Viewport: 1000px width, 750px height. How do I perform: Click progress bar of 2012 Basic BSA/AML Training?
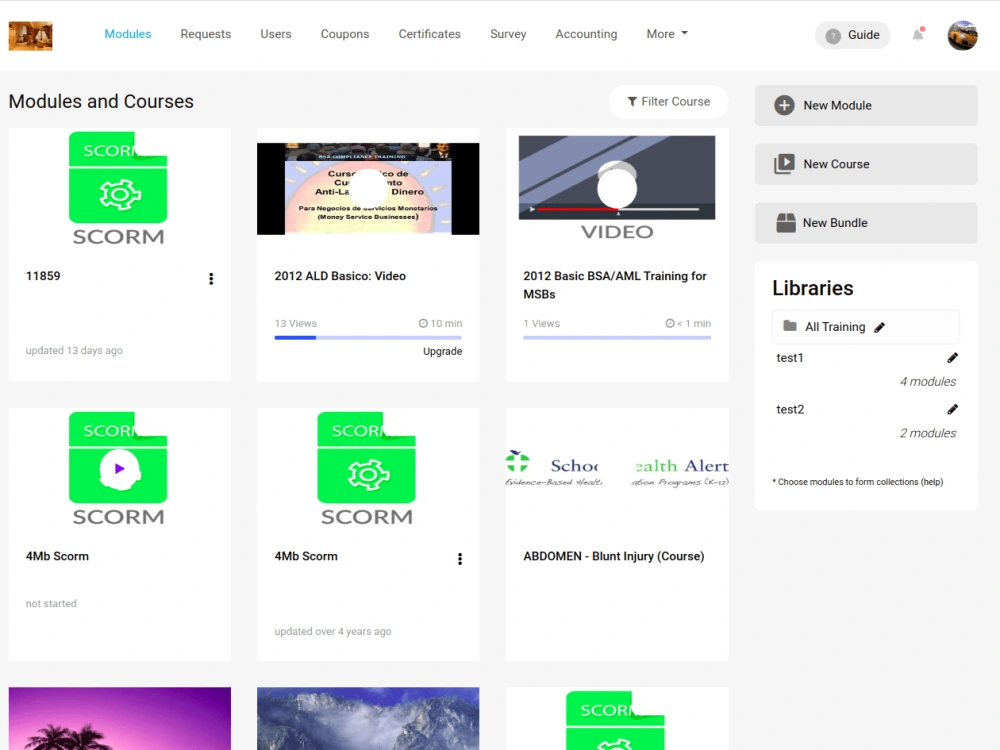click(617, 337)
